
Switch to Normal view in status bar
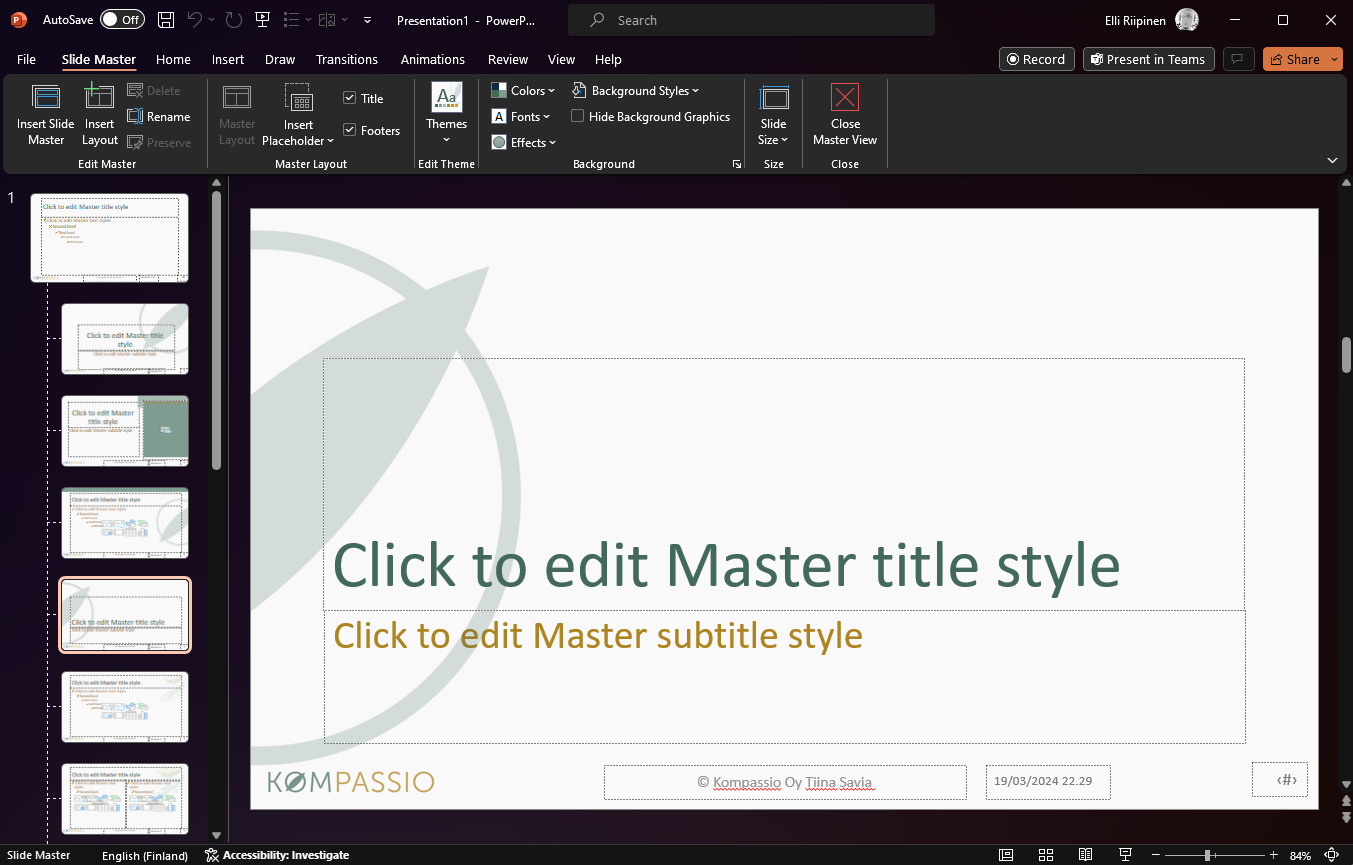(1006, 855)
